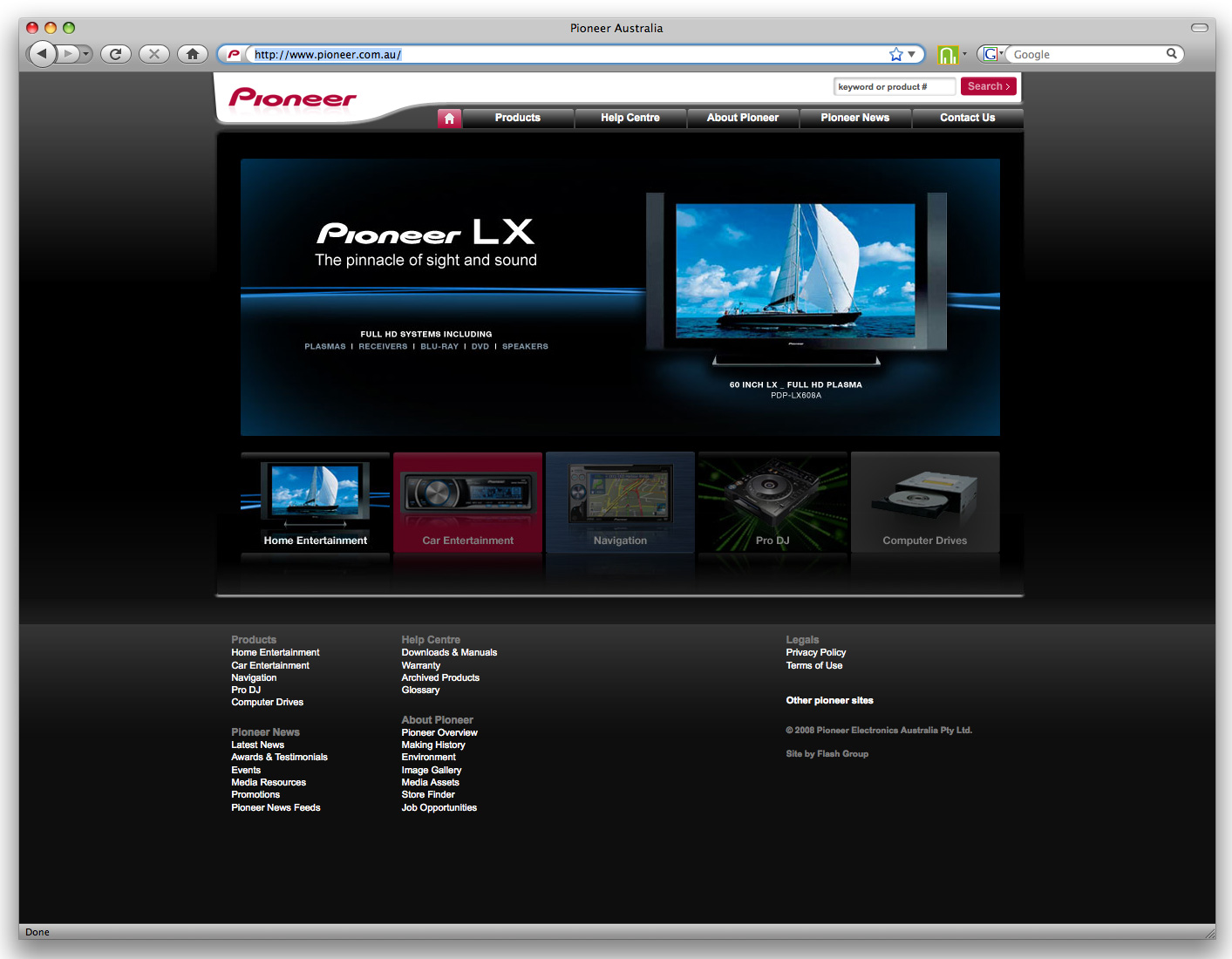The height and width of the screenshot is (959, 1232).
Task: Focus the Google search field
Action: tap(1086, 54)
